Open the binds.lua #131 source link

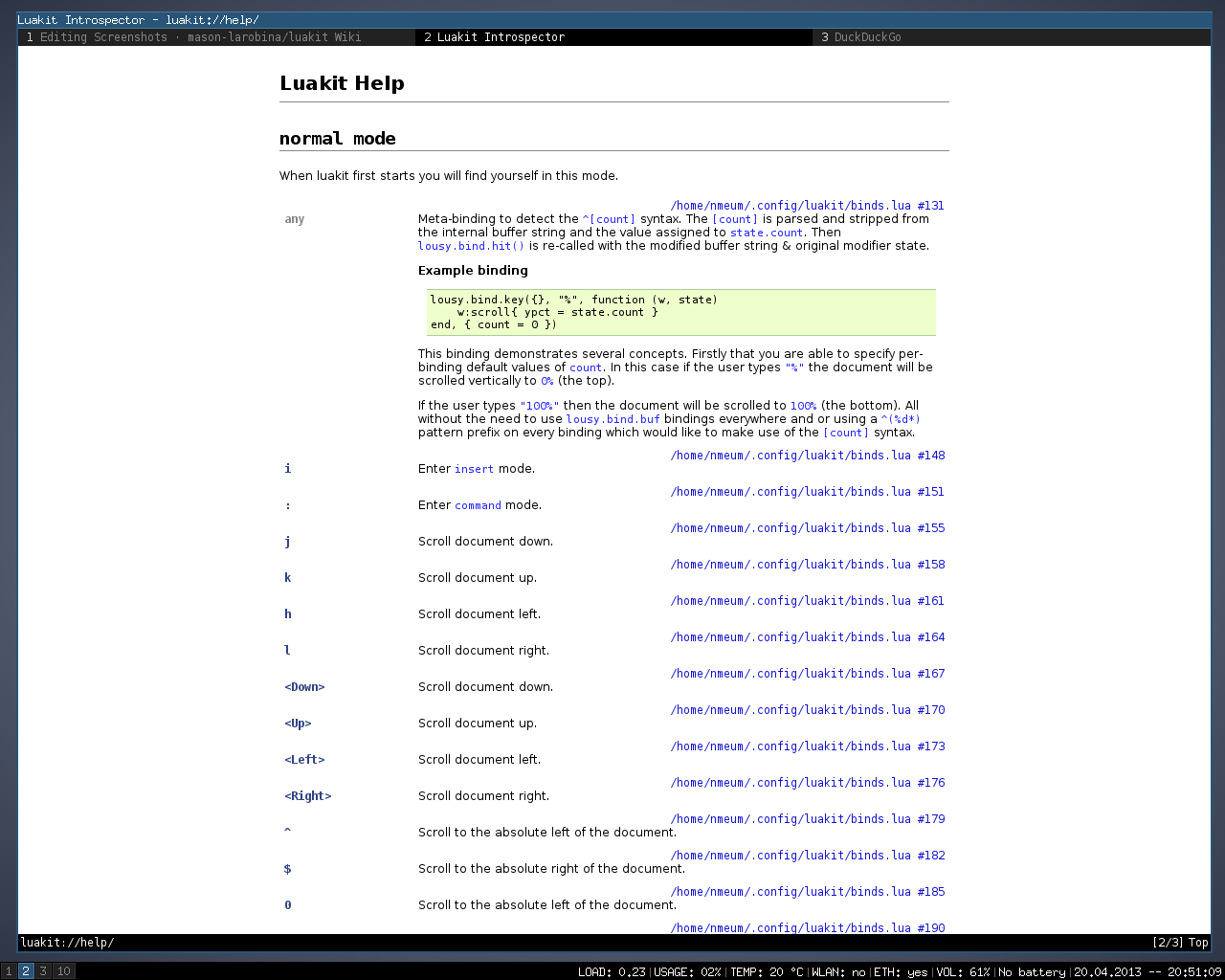807,206
